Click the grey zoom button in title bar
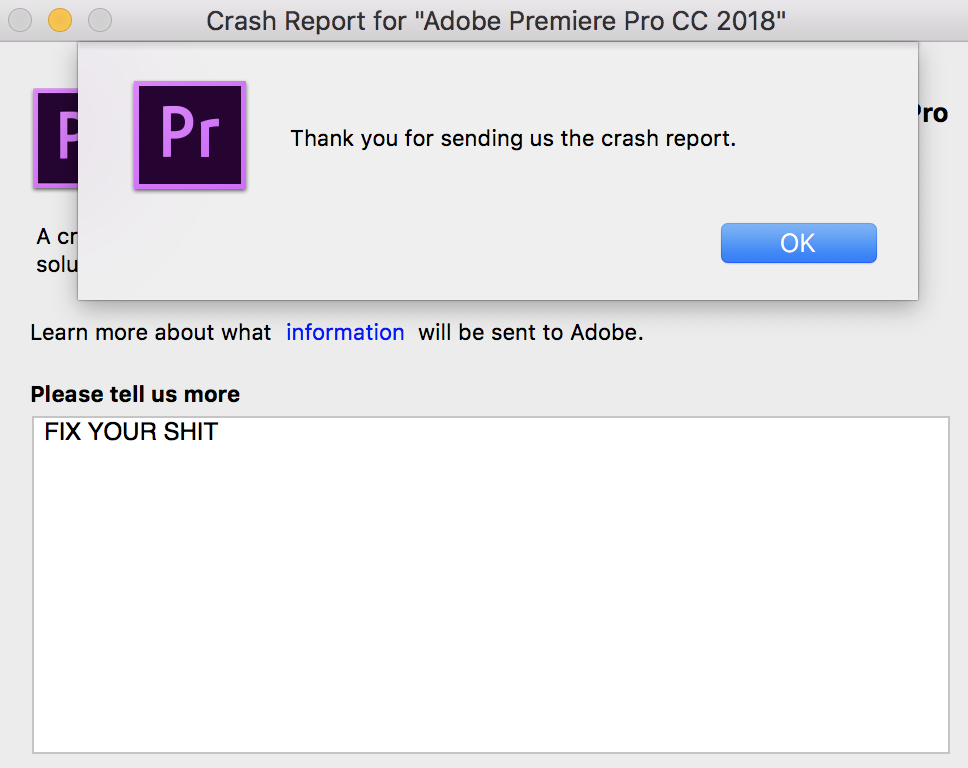Image resolution: width=968 pixels, height=768 pixels. pyautogui.click(x=100, y=19)
